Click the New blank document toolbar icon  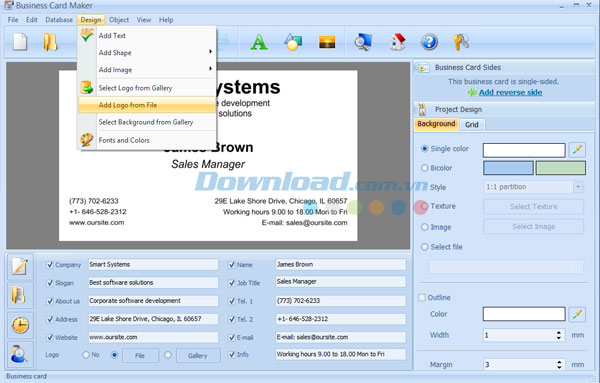(20, 42)
